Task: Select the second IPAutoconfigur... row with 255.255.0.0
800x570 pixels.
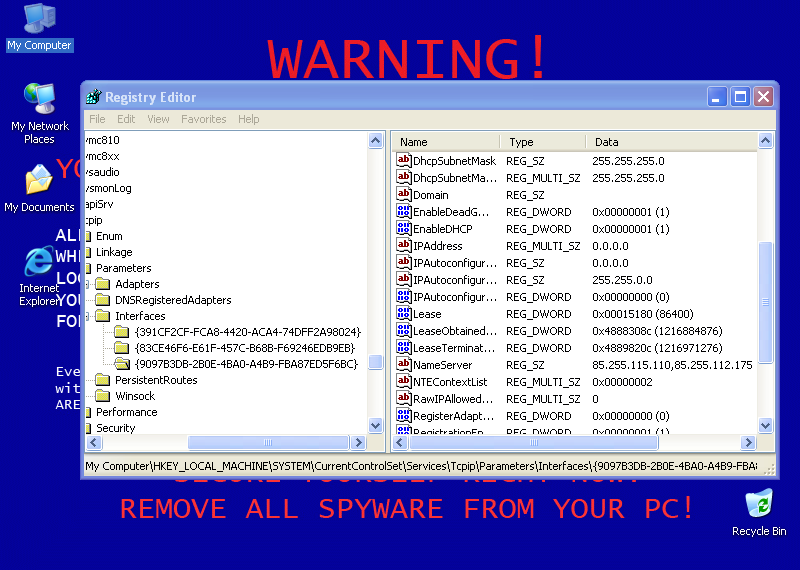Action: pos(575,280)
